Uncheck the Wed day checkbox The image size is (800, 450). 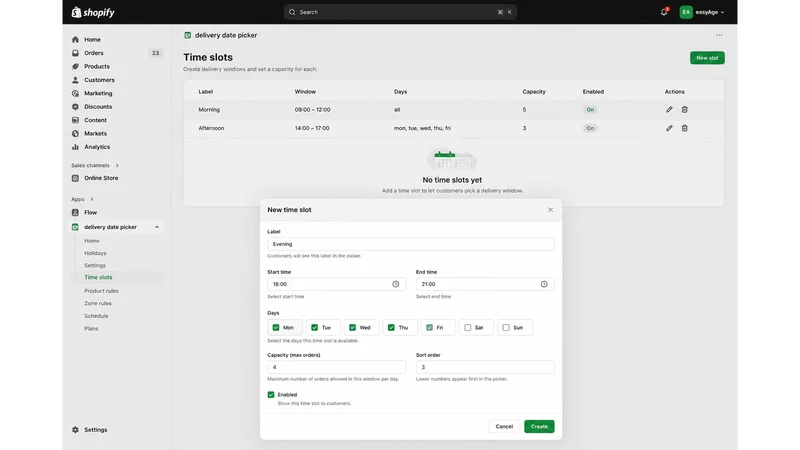tap(353, 328)
